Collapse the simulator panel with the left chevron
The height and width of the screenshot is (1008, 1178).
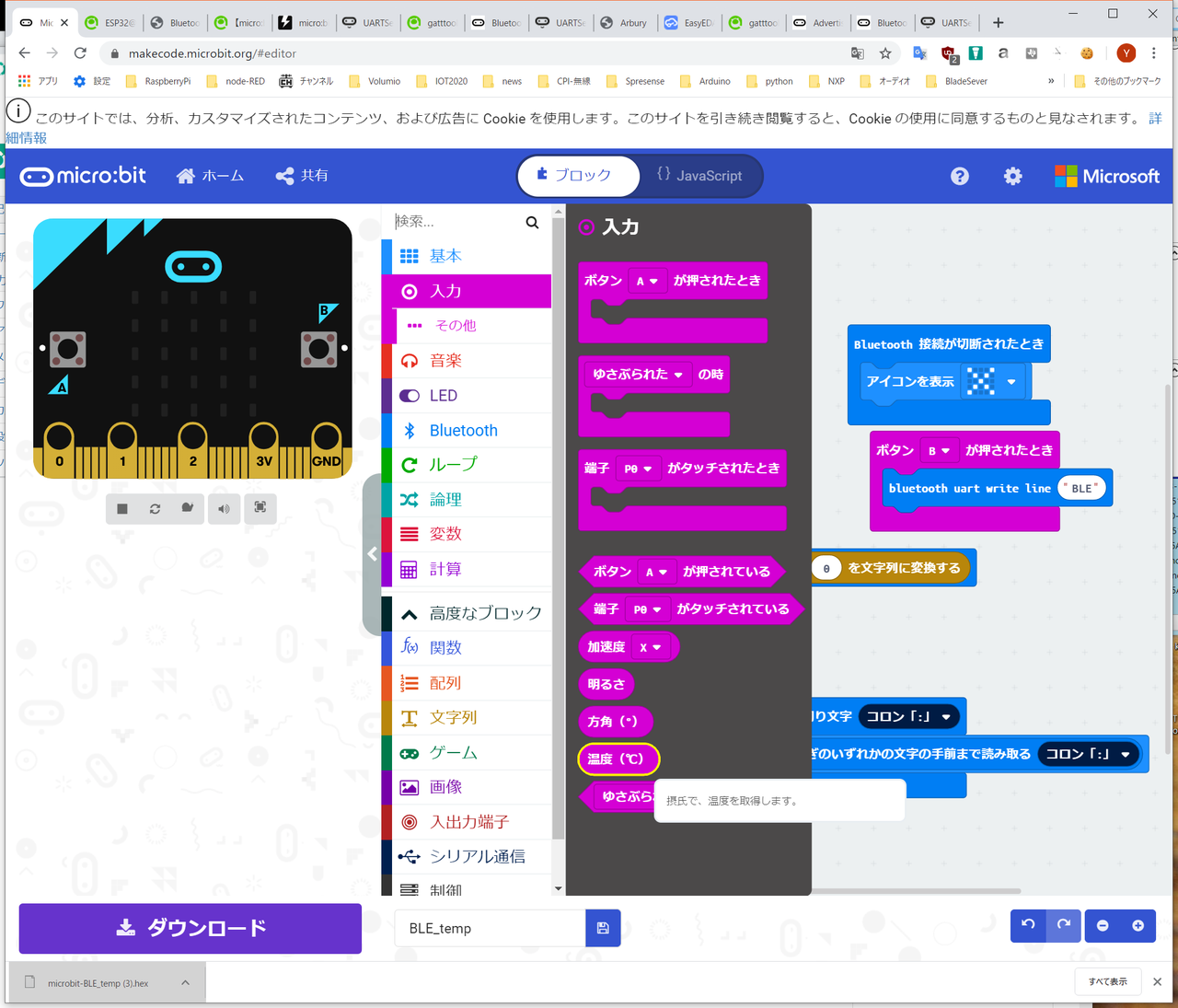(372, 553)
